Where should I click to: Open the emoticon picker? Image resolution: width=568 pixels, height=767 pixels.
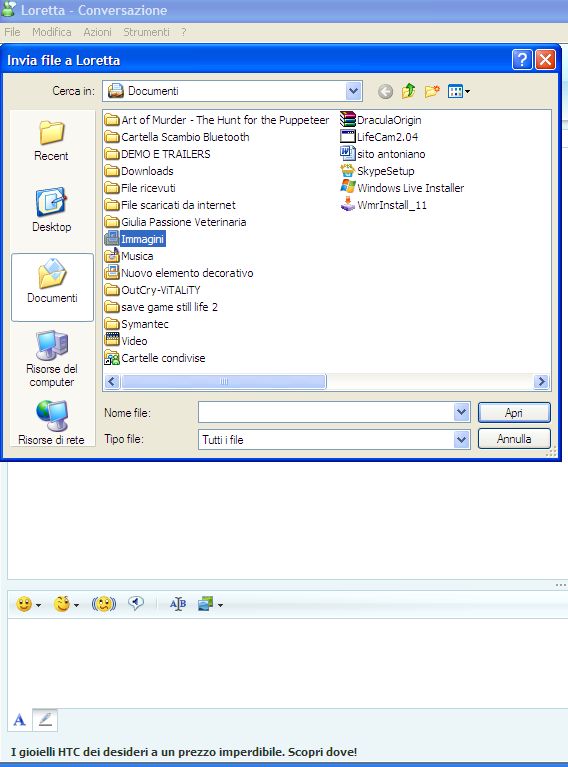click(23, 605)
